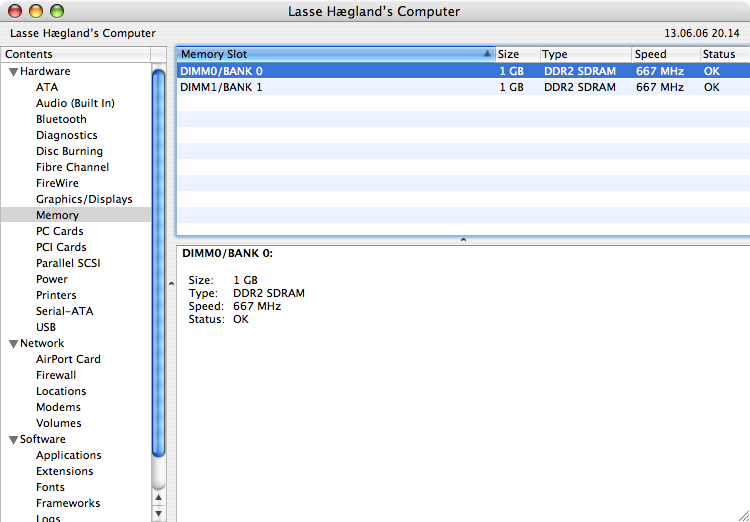Select Locations under Network
The image size is (750, 522).
tap(61, 391)
